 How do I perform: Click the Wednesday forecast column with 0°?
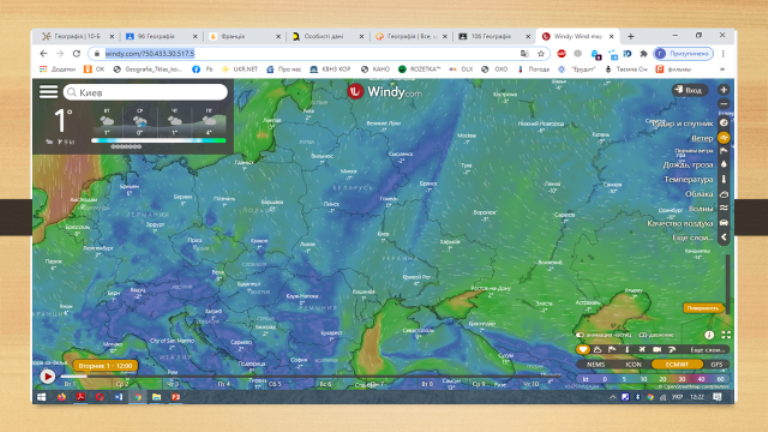coord(140,121)
